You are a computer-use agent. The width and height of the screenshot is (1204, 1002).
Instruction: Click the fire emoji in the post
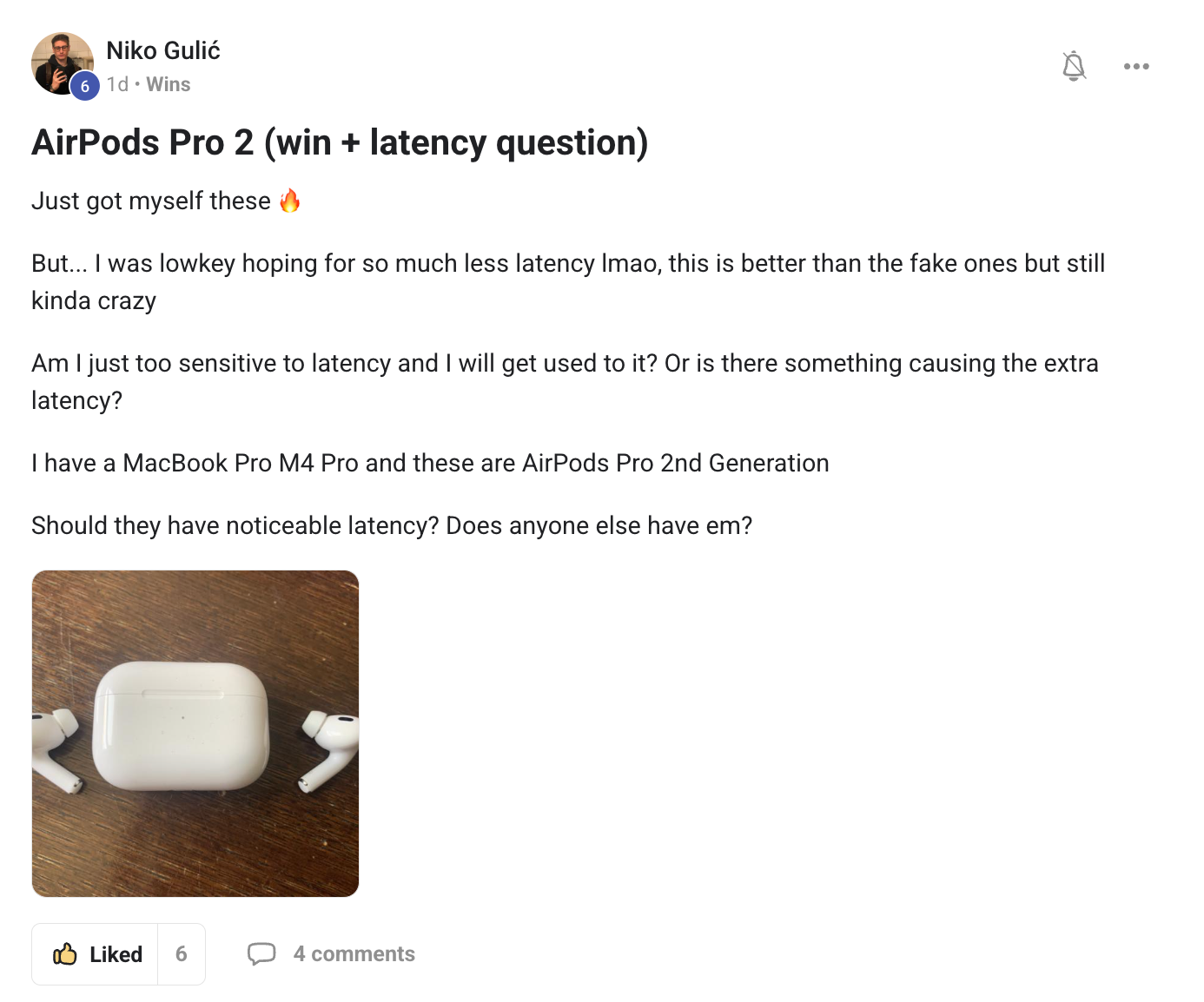[290, 201]
